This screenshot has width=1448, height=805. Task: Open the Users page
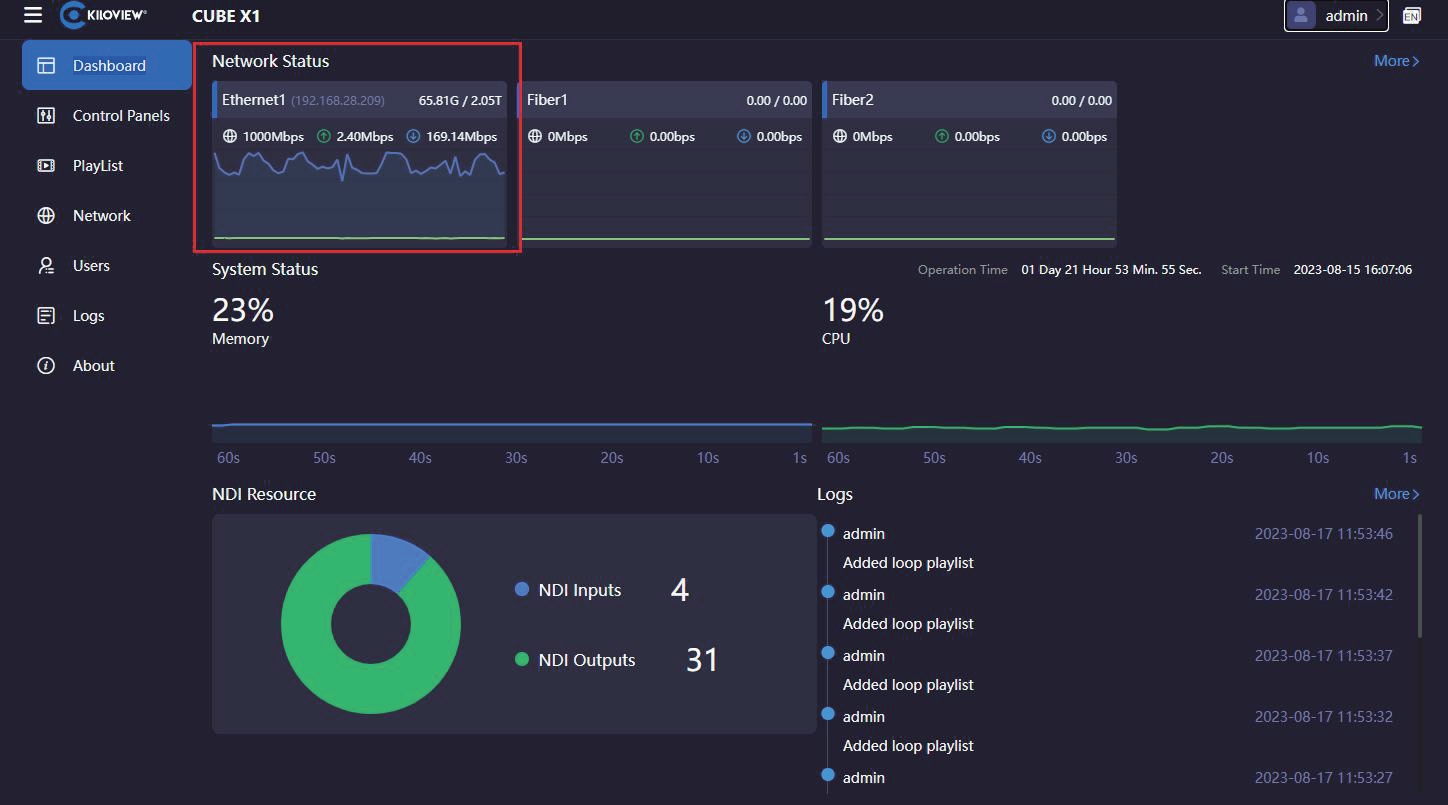point(107,266)
